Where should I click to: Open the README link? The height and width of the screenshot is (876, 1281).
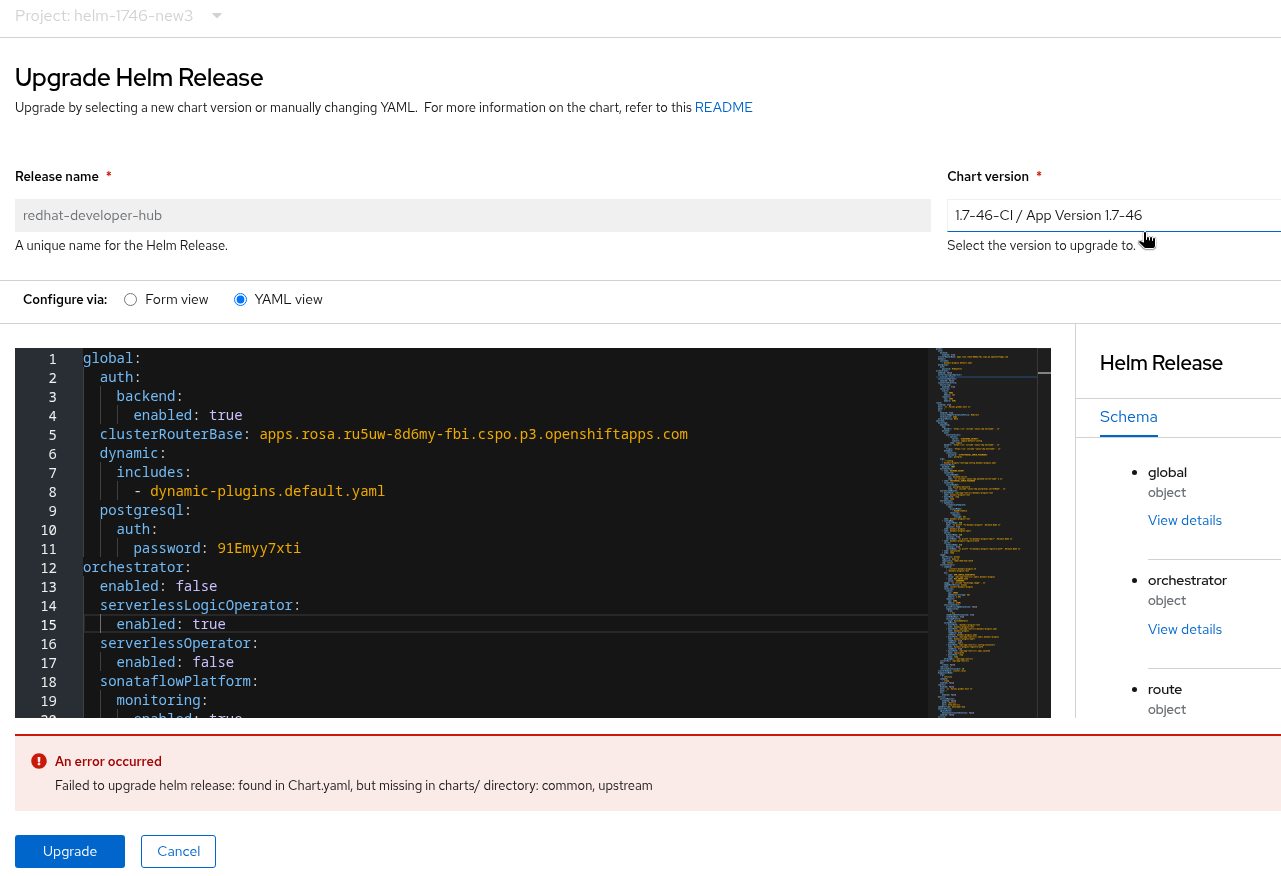pos(723,107)
